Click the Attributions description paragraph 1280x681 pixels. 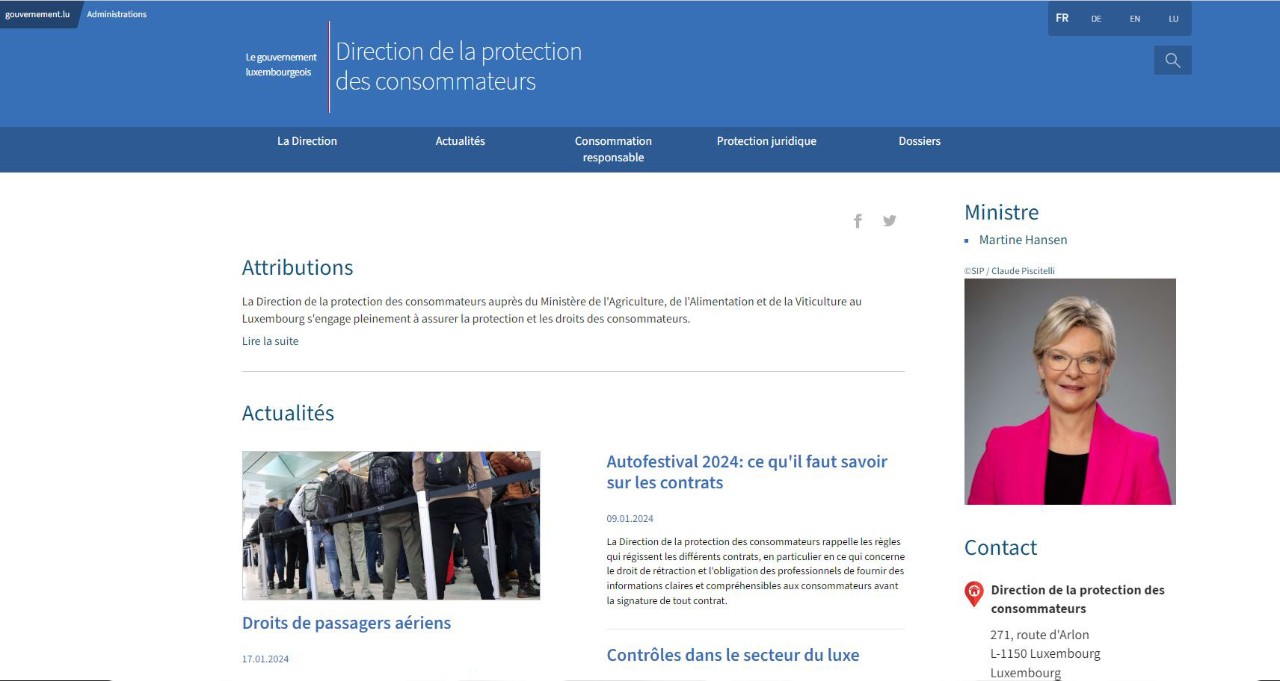[552, 310]
